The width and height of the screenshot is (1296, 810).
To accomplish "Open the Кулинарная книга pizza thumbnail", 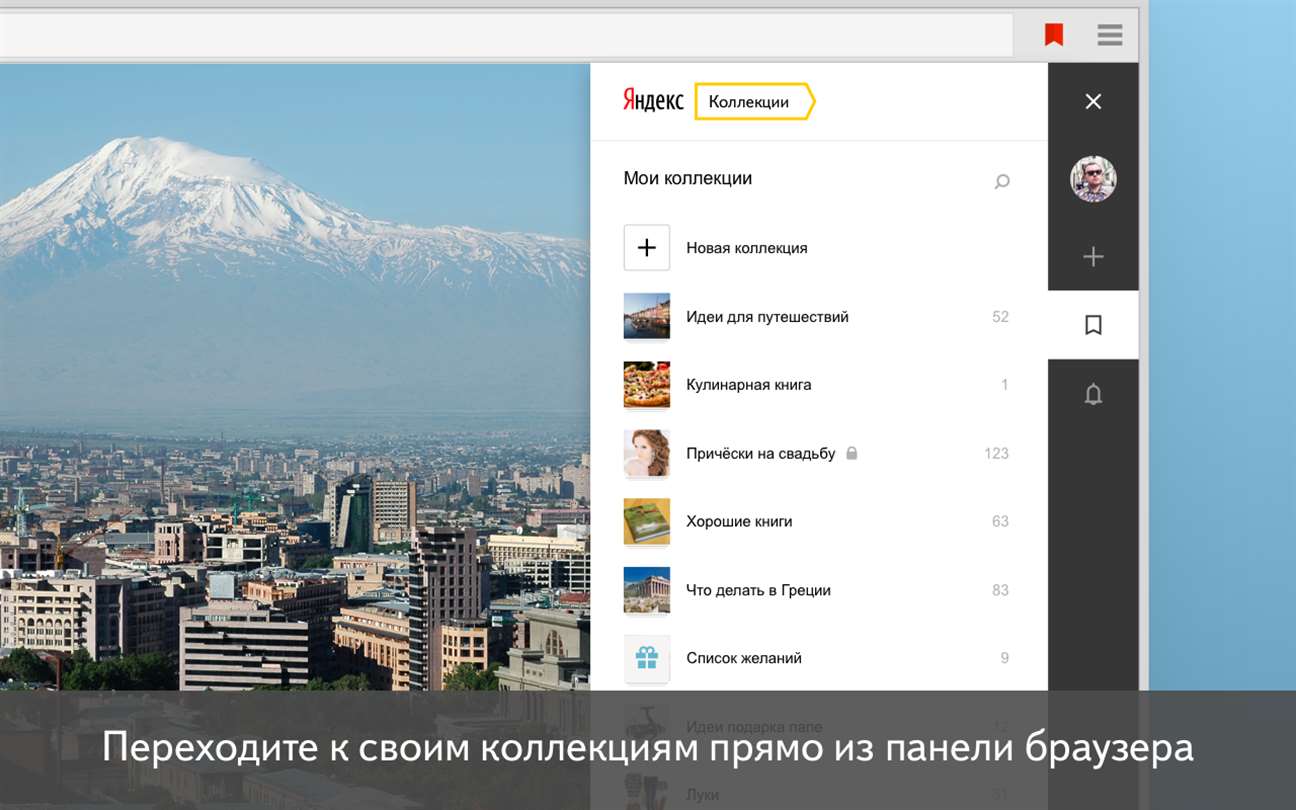I will tap(647, 385).
